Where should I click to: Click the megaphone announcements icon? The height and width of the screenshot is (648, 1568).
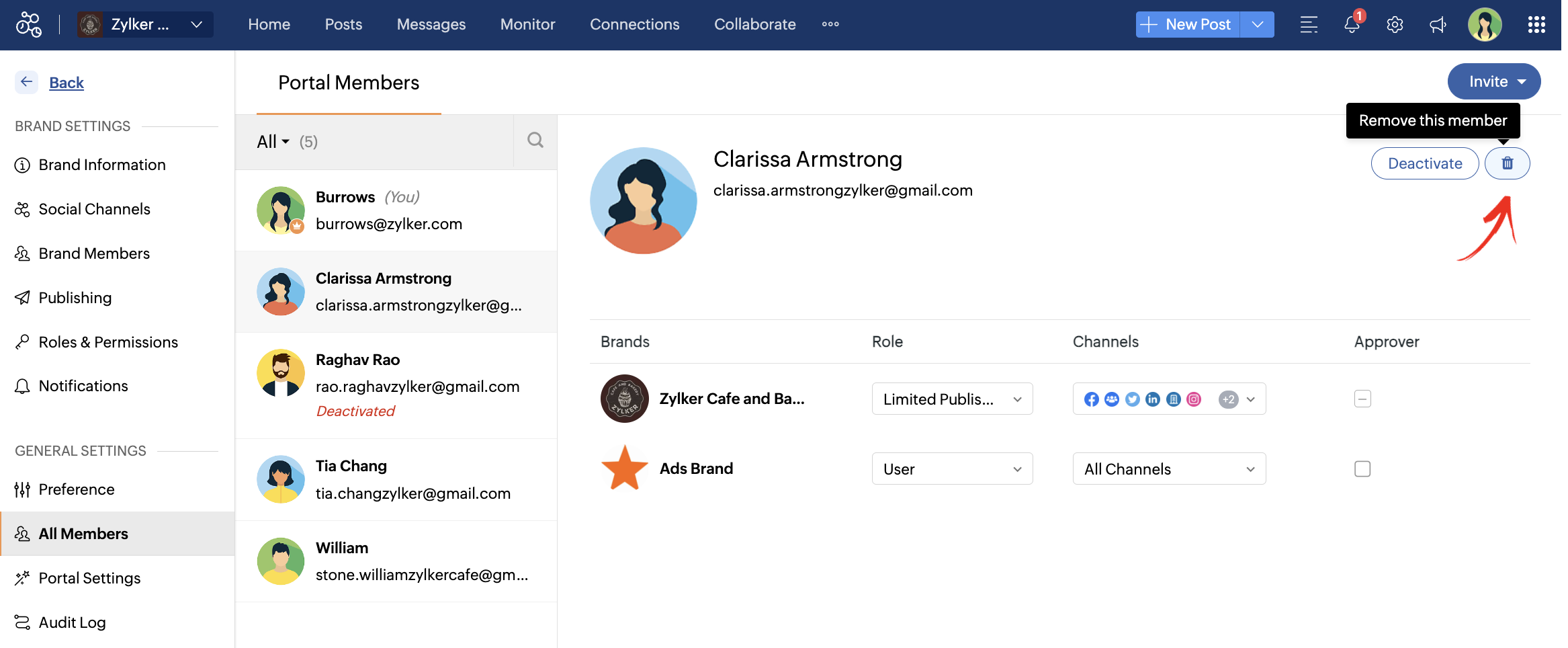(1438, 25)
